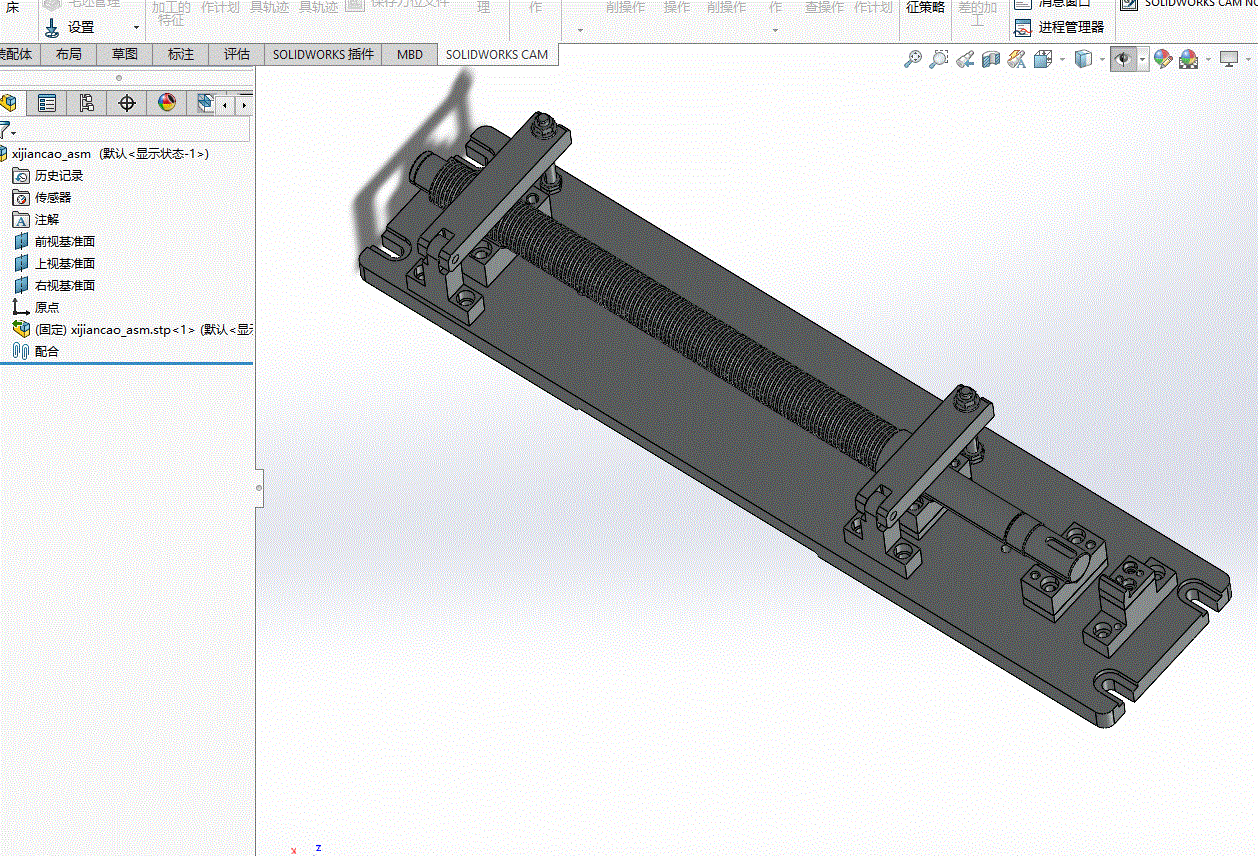Select (固定) xijiancao_asm.stp<1> component
The image size is (1258, 856).
coord(131,330)
